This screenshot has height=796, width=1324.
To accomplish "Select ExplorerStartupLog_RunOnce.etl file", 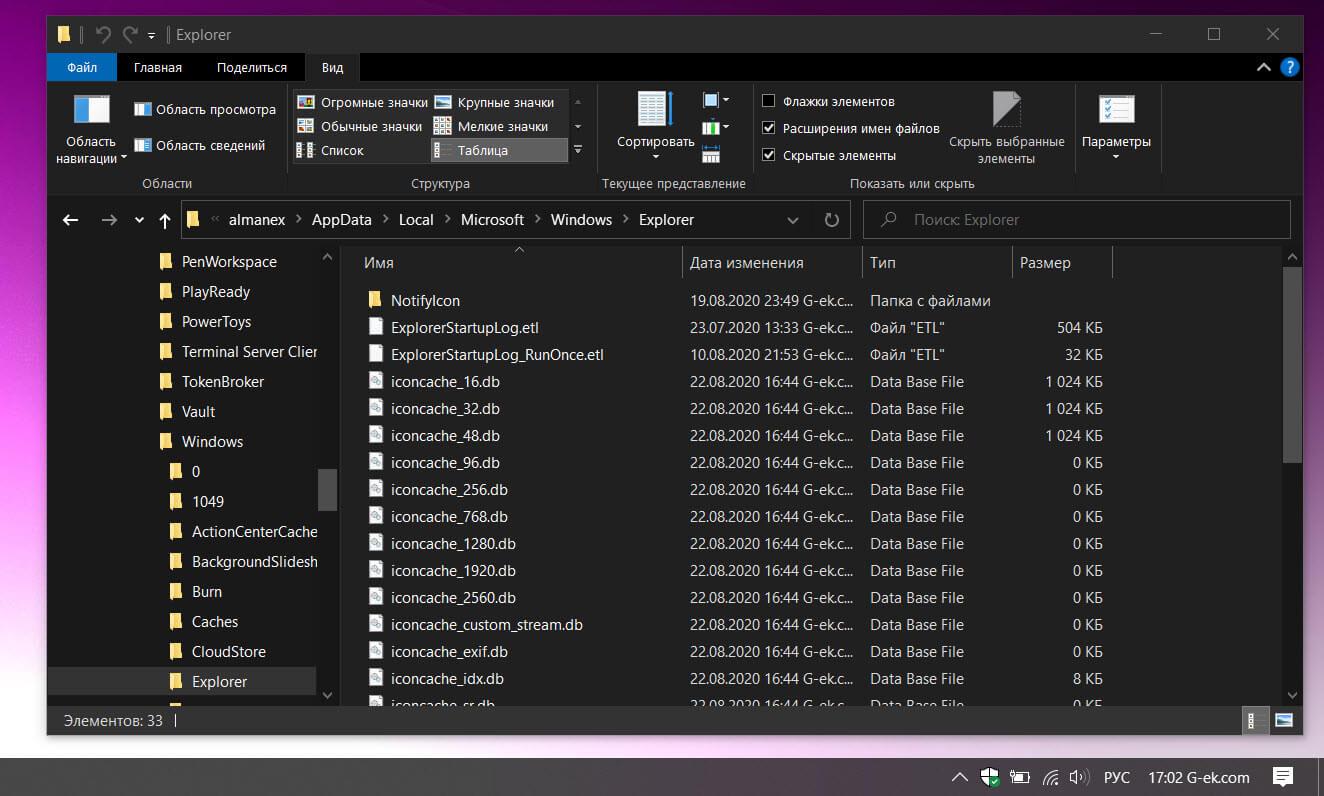I will [497, 354].
